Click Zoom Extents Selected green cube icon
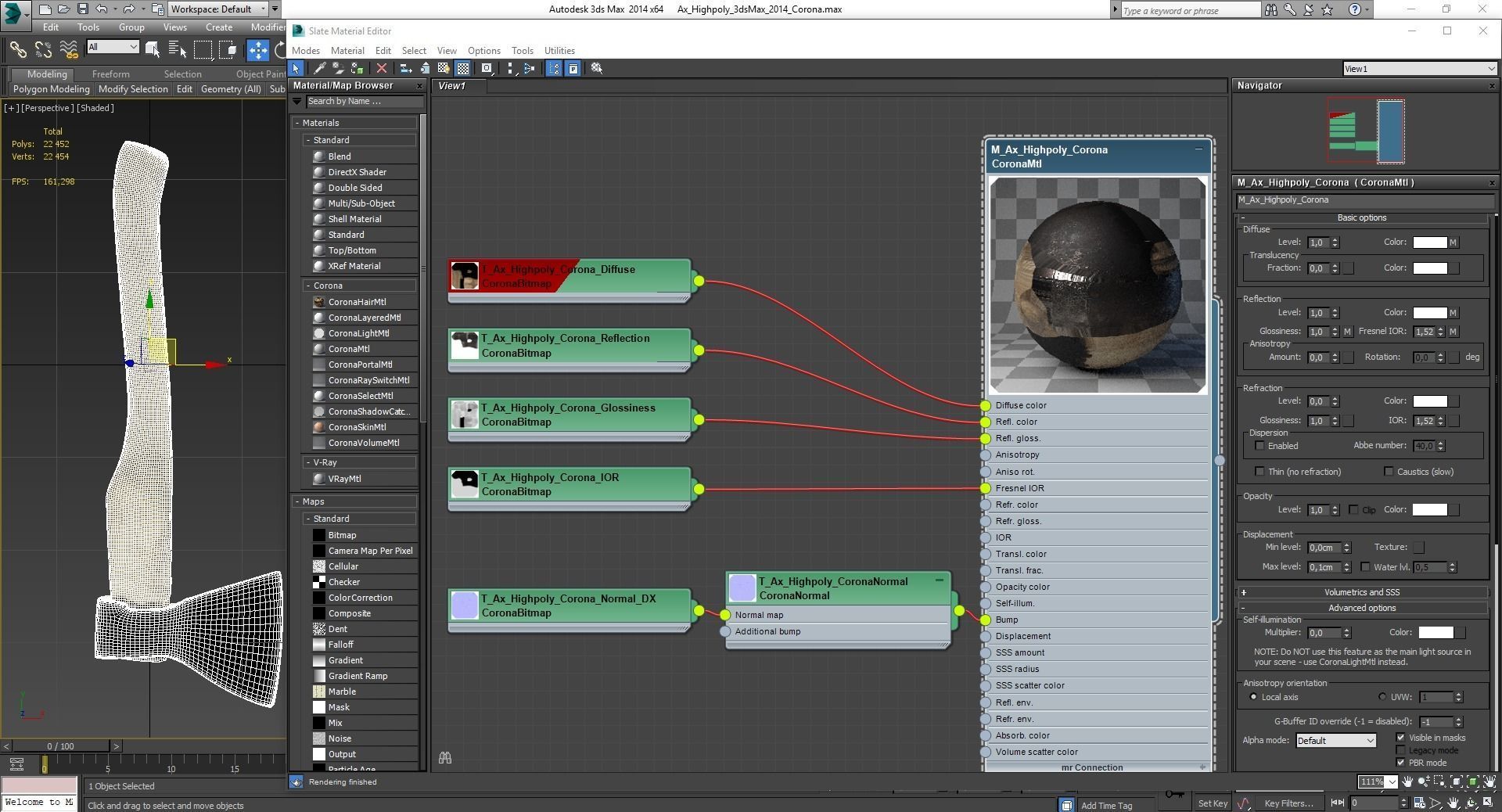Screen dimensions: 1502x812 pyautogui.click(x=1473, y=781)
